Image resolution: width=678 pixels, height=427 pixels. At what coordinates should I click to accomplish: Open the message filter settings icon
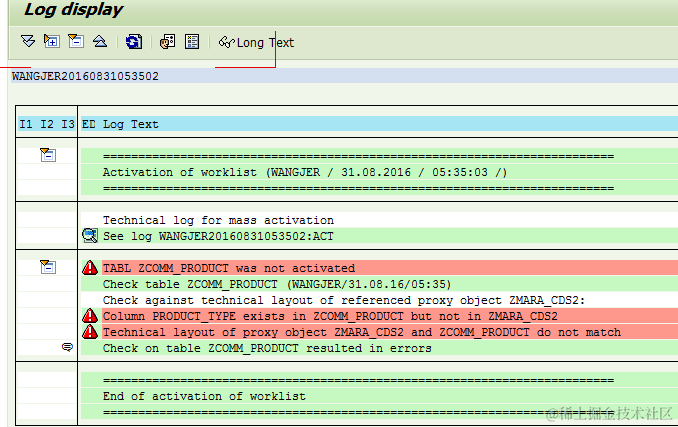pos(167,41)
